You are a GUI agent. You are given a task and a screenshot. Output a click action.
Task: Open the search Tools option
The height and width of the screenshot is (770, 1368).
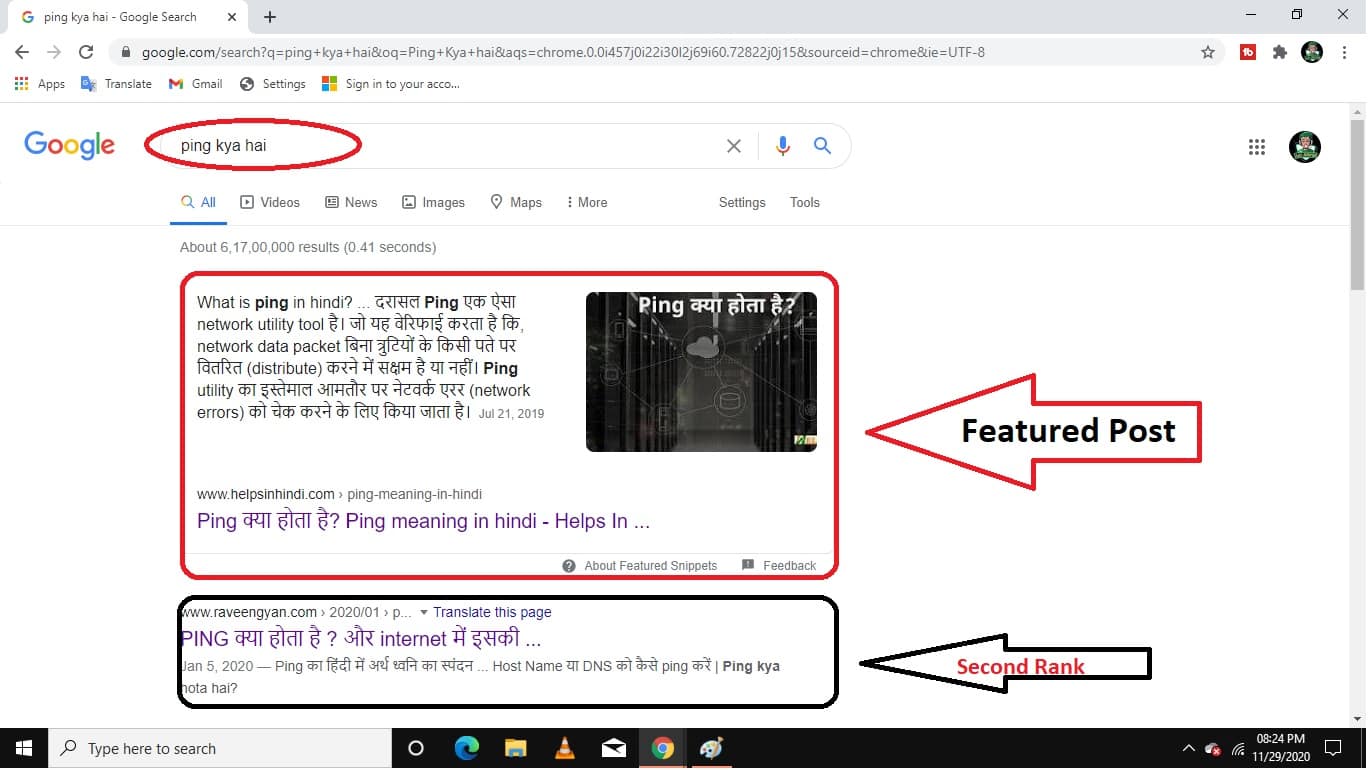pyautogui.click(x=805, y=202)
